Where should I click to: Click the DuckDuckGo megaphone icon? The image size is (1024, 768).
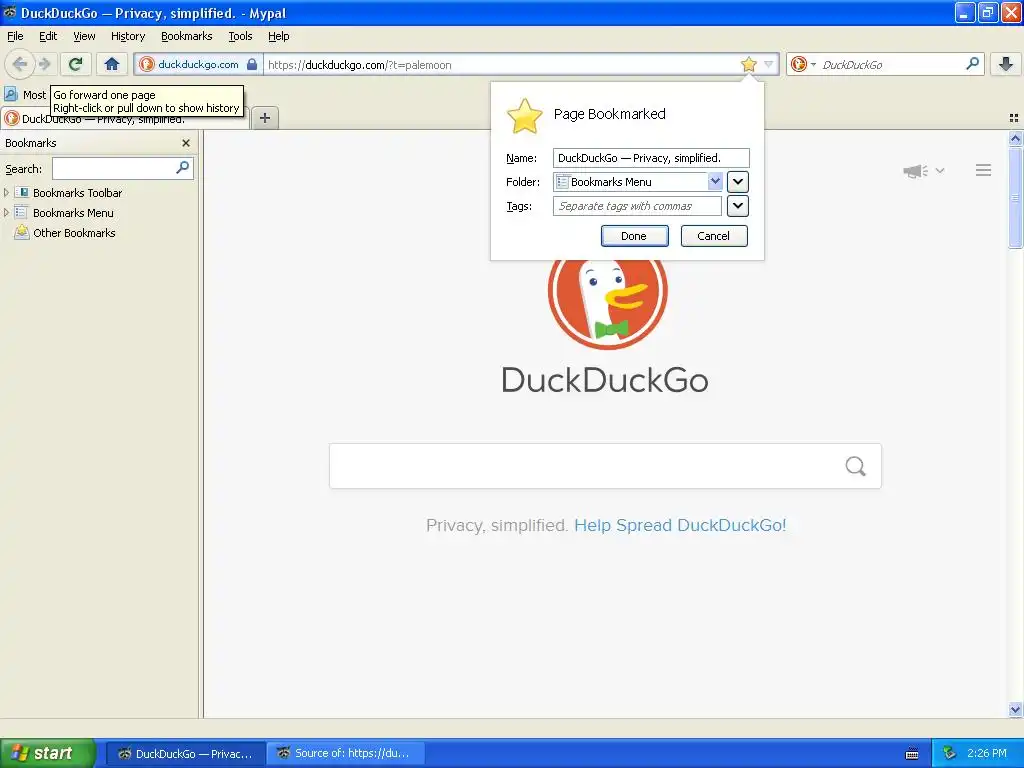[916, 171]
